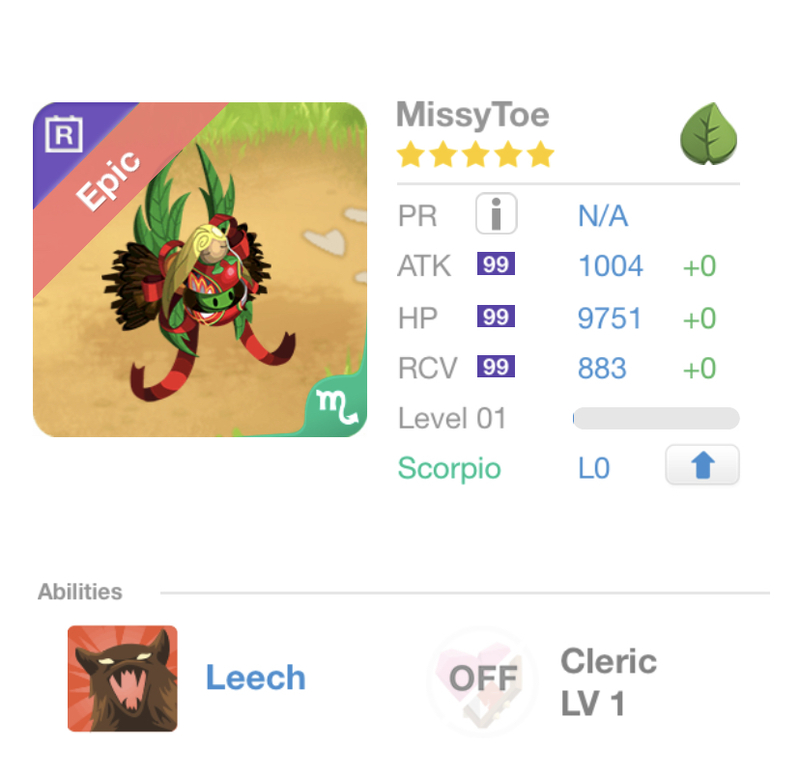Click the purple 99 badge beside HP

(496, 317)
